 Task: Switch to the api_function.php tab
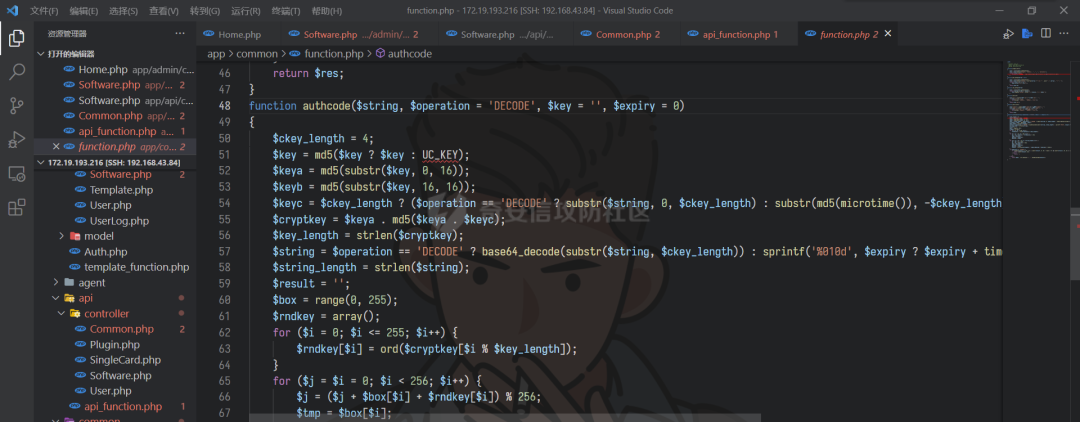tap(739, 34)
